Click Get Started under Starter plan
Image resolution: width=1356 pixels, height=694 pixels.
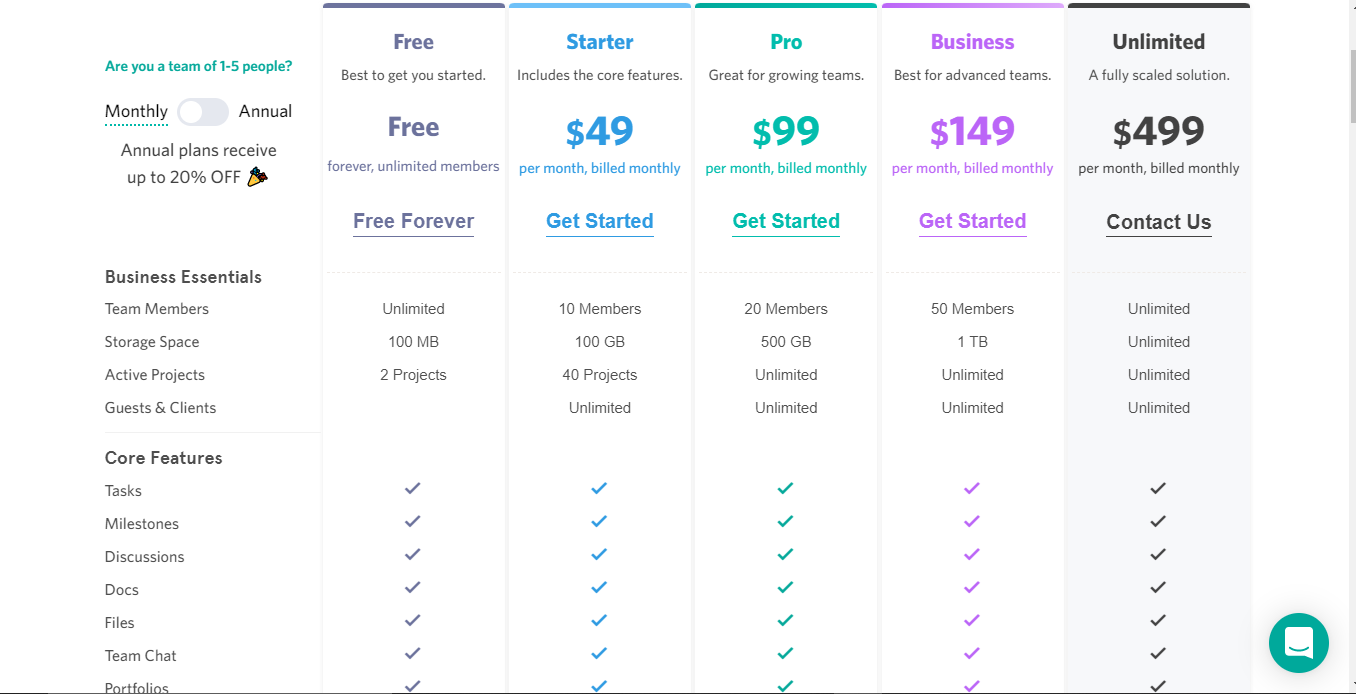click(x=599, y=222)
